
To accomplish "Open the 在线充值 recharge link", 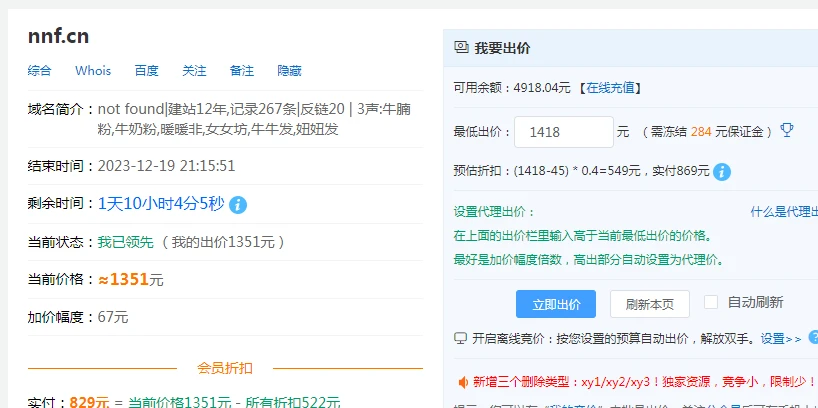I will [x=613, y=87].
